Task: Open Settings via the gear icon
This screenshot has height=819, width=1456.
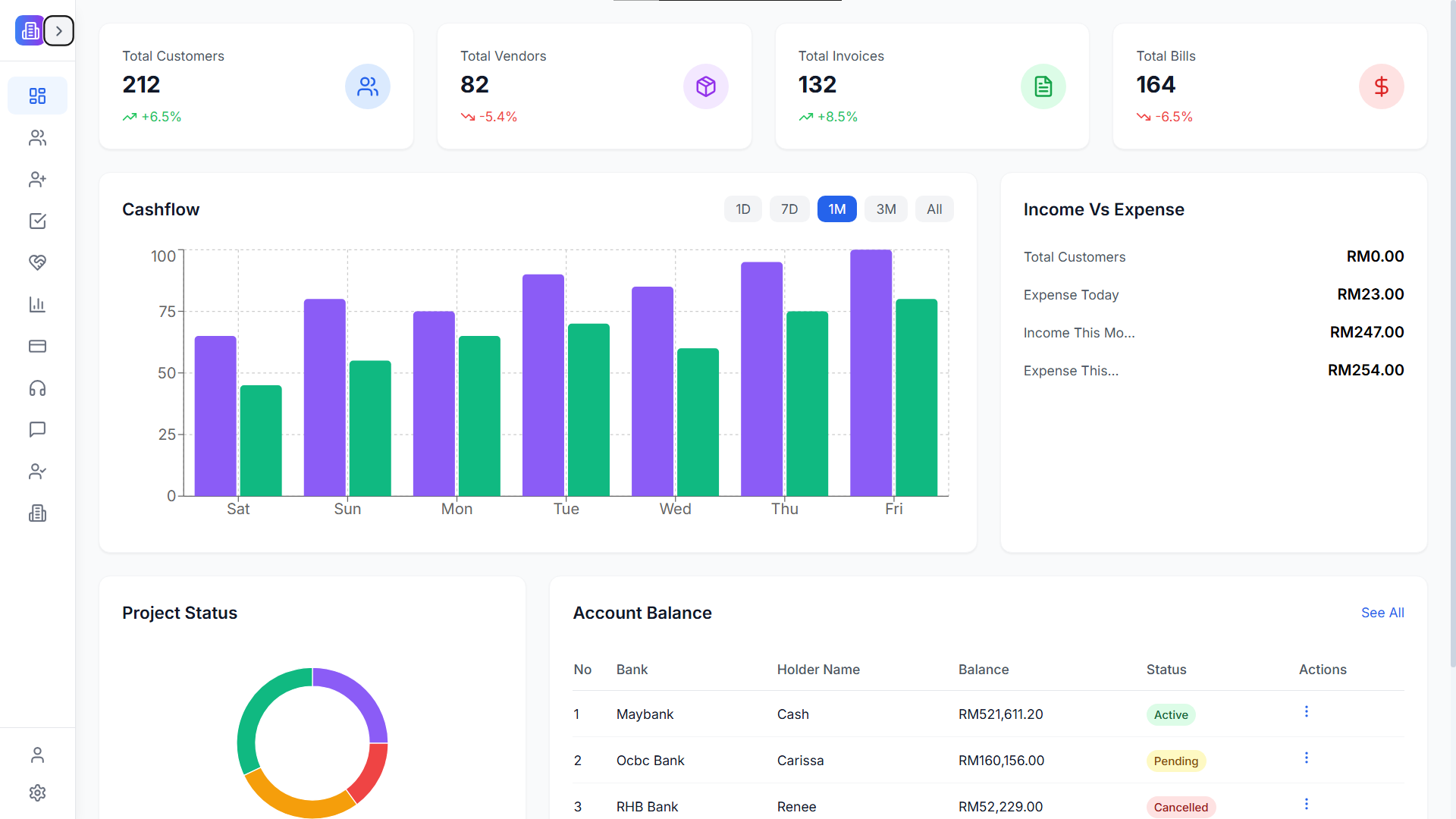Action: (37, 792)
